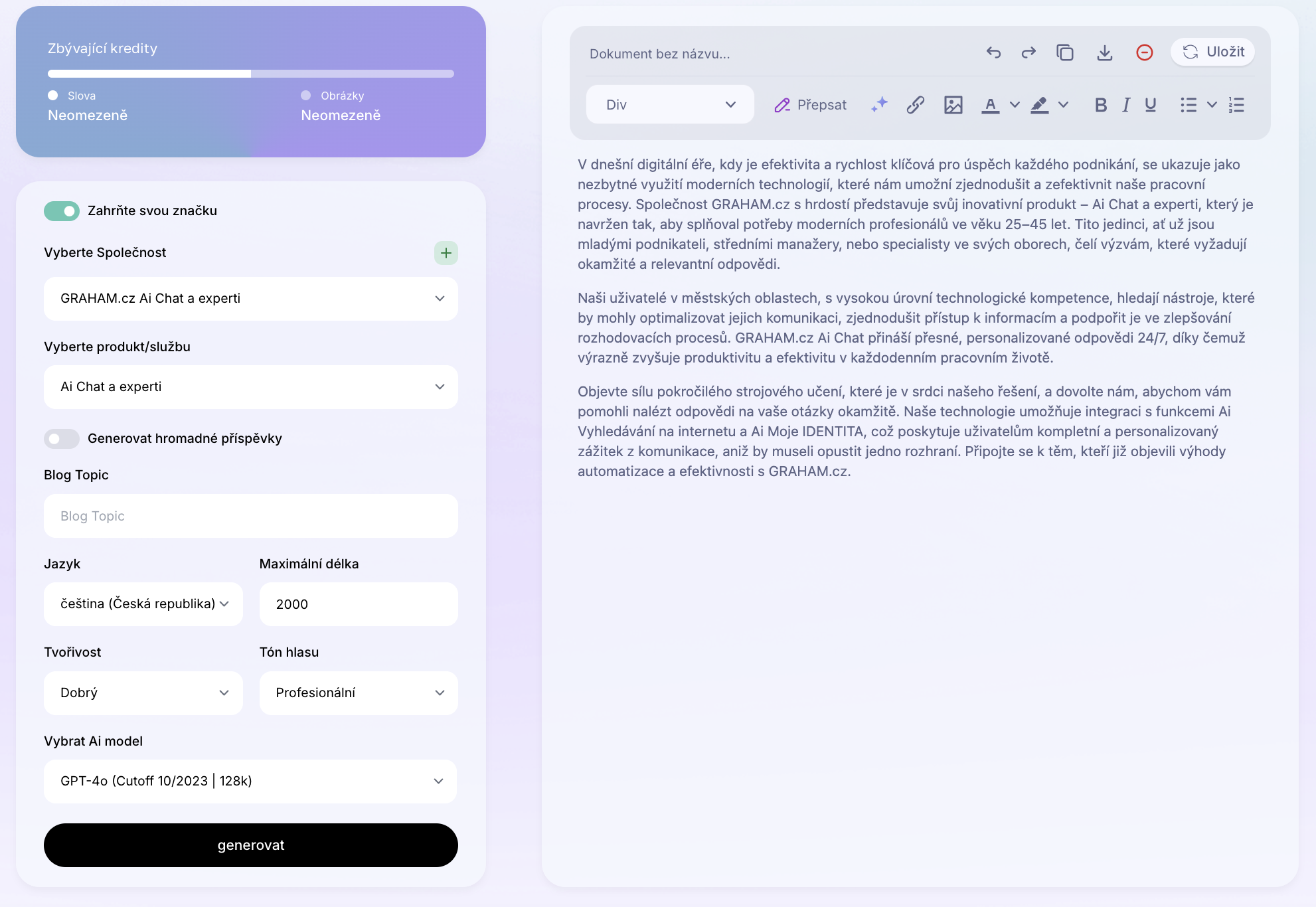
Task: Toggle underline formatting
Action: 1151,105
